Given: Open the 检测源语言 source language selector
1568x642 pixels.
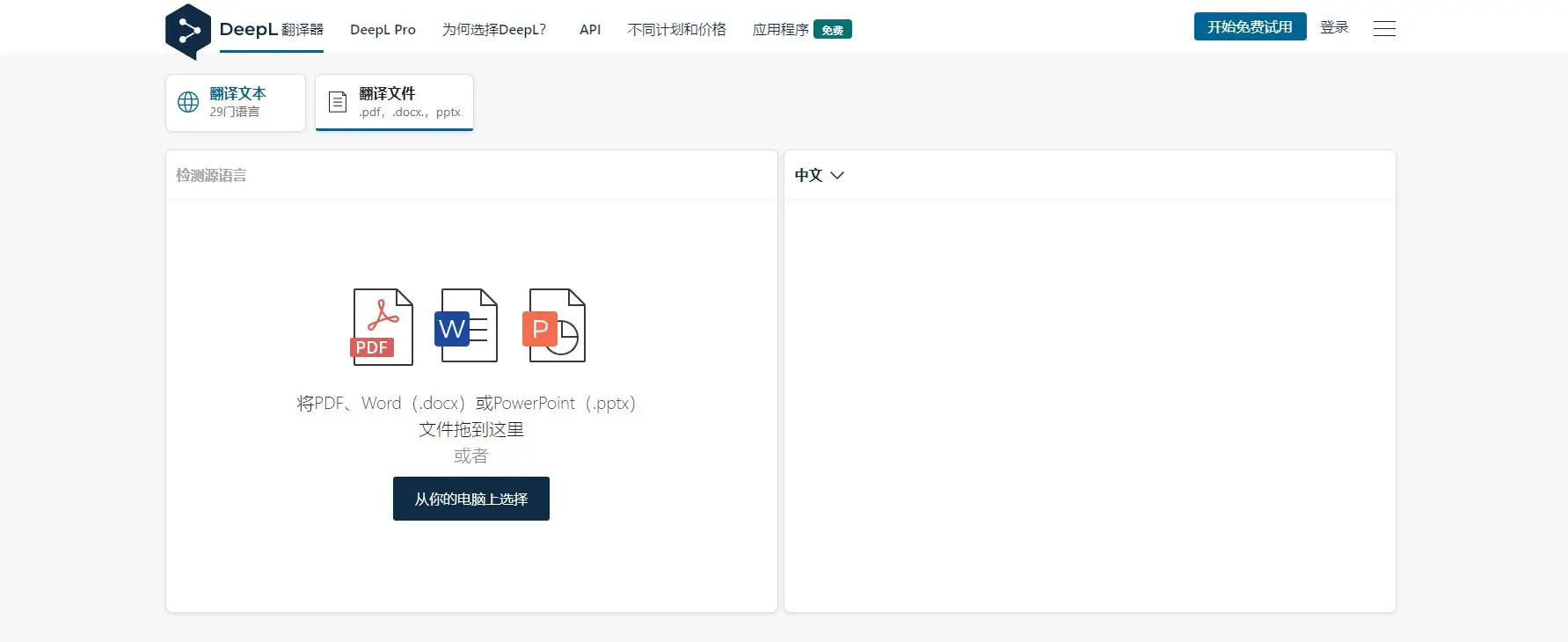Looking at the screenshot, I should click(211, 175).
